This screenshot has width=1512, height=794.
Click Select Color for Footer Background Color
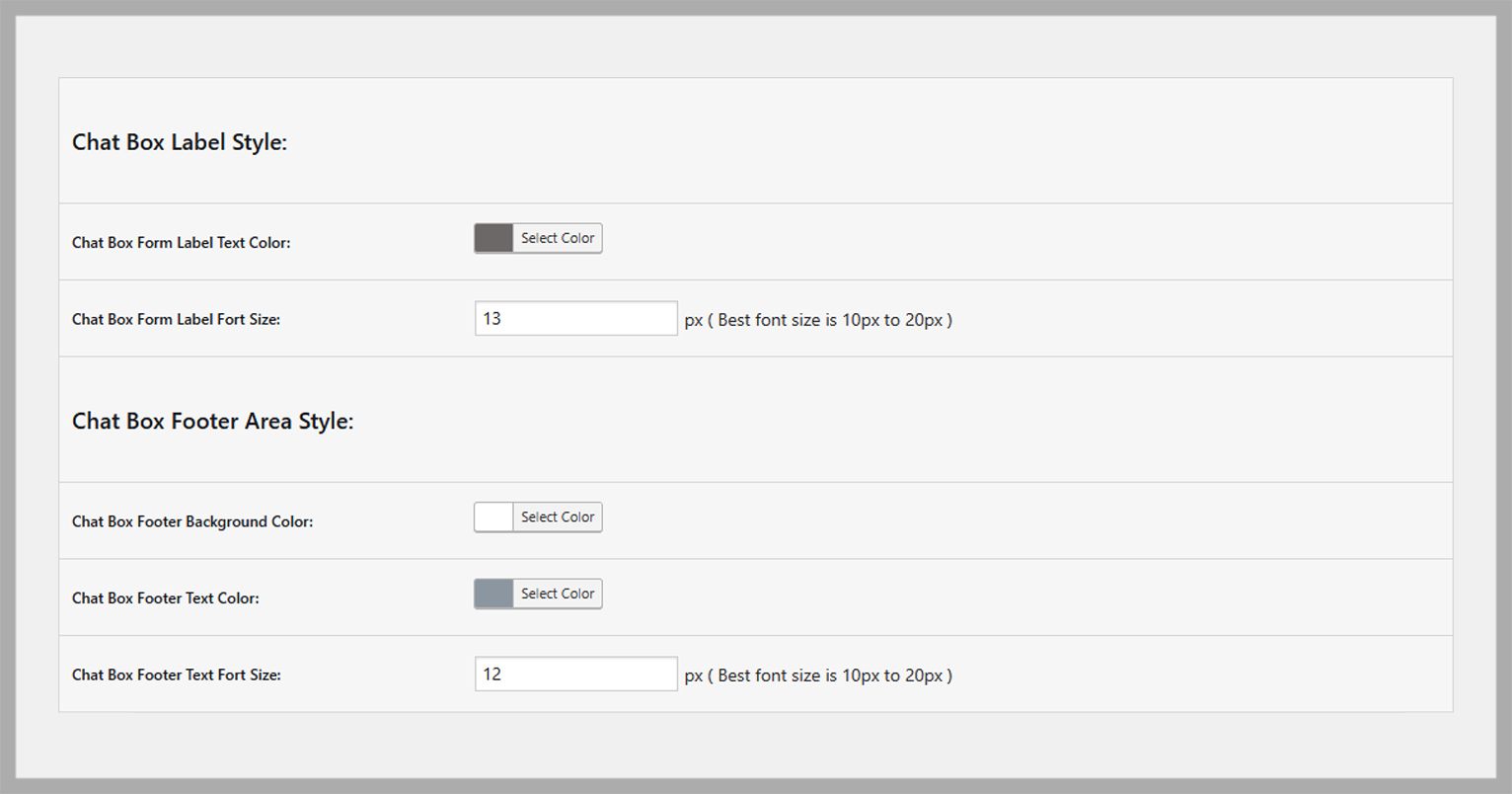point(558,516)
